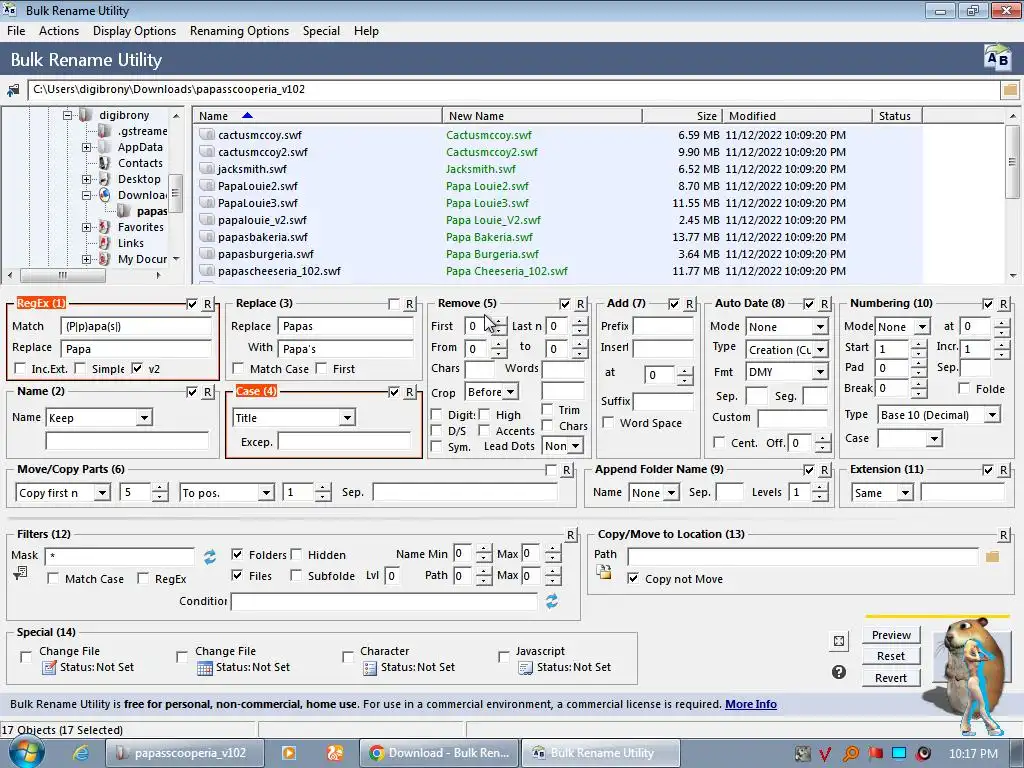Open the Crop Before dropdown
The image size is (1024, 768).
point(510,392)
